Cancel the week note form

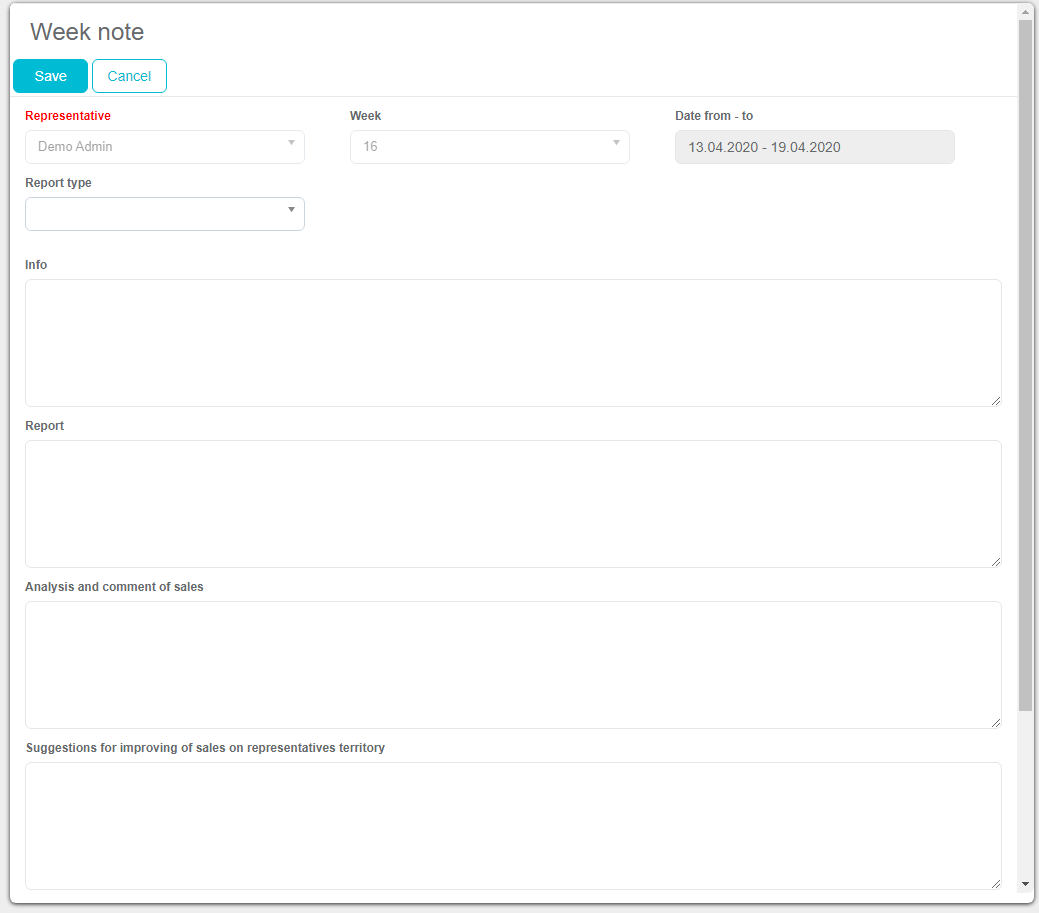click(129, 76)
